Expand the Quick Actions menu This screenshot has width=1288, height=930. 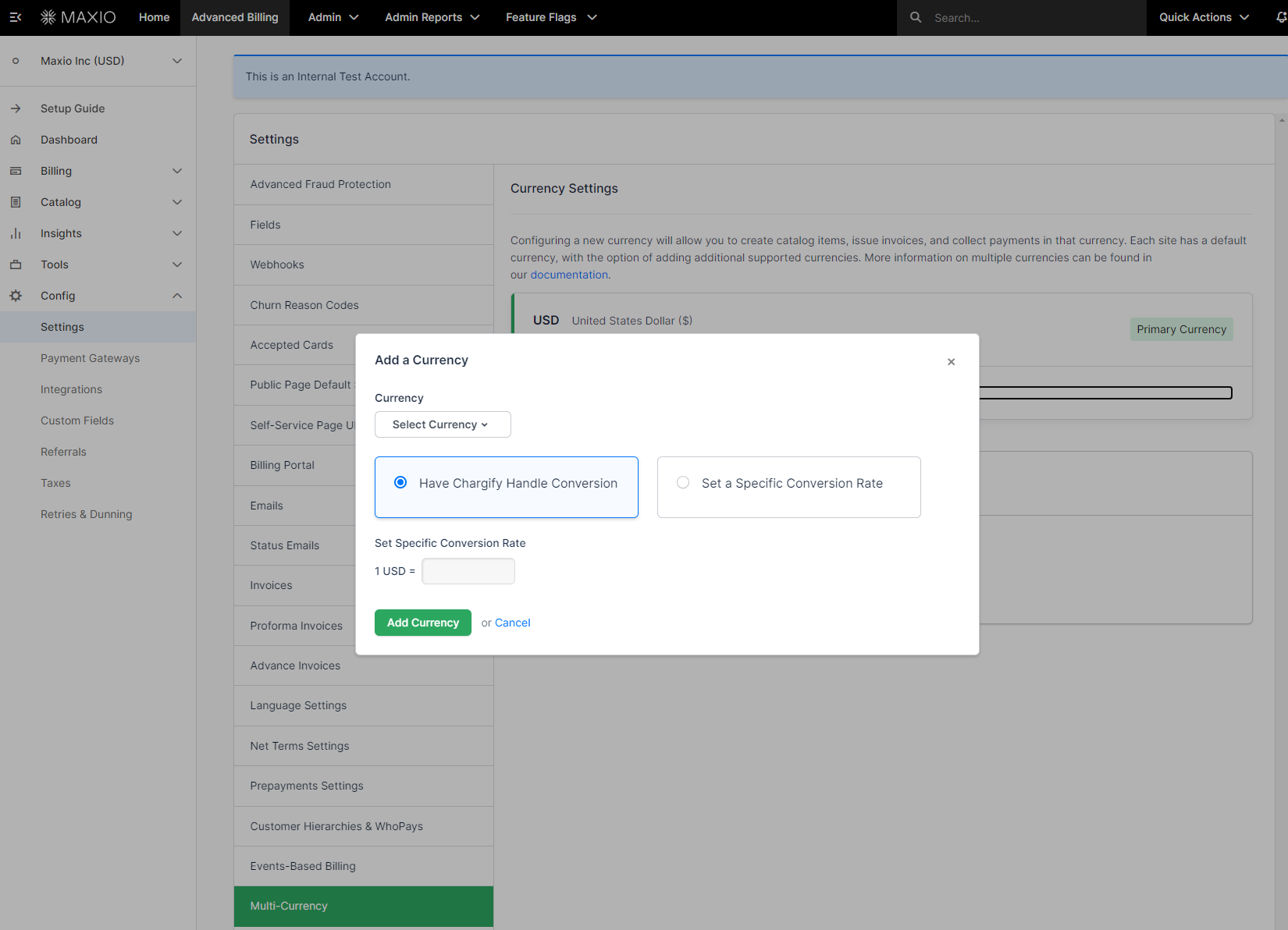1204,17
